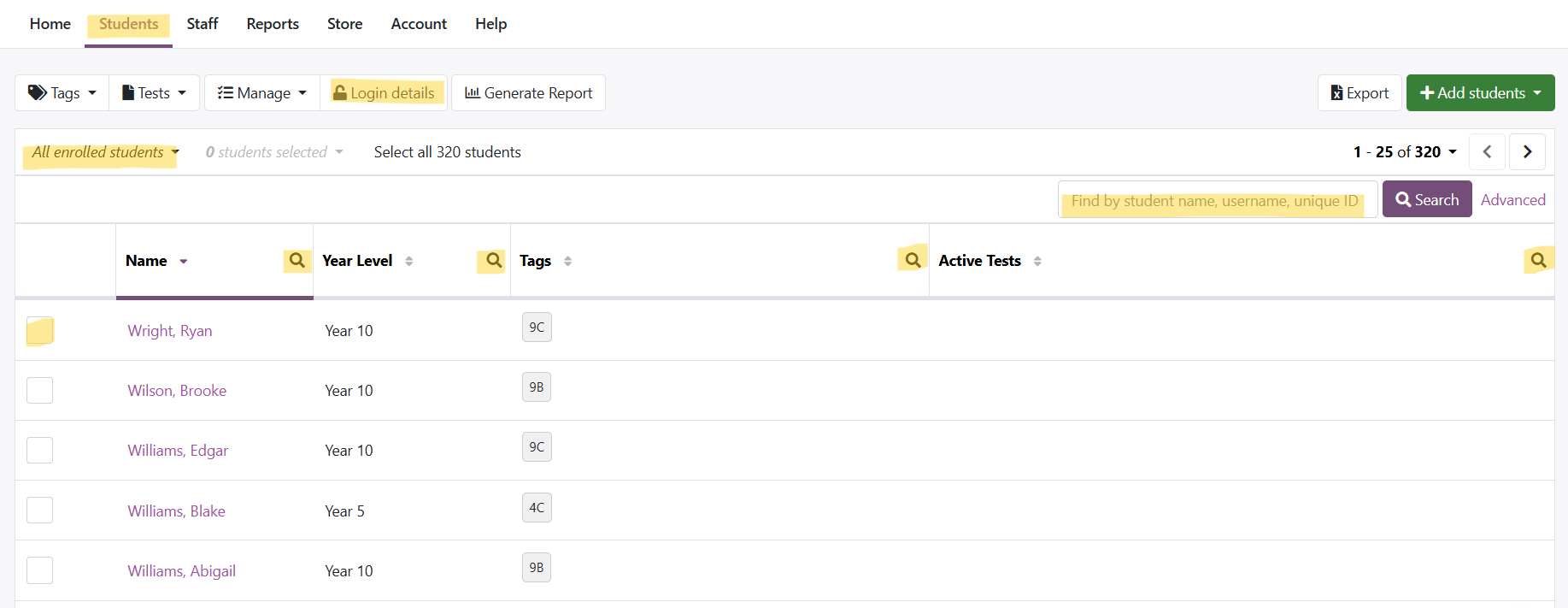Open the Staff tab
Image resolution: width=1568 pixels, height=608 pixels.
tap(203, 24)
